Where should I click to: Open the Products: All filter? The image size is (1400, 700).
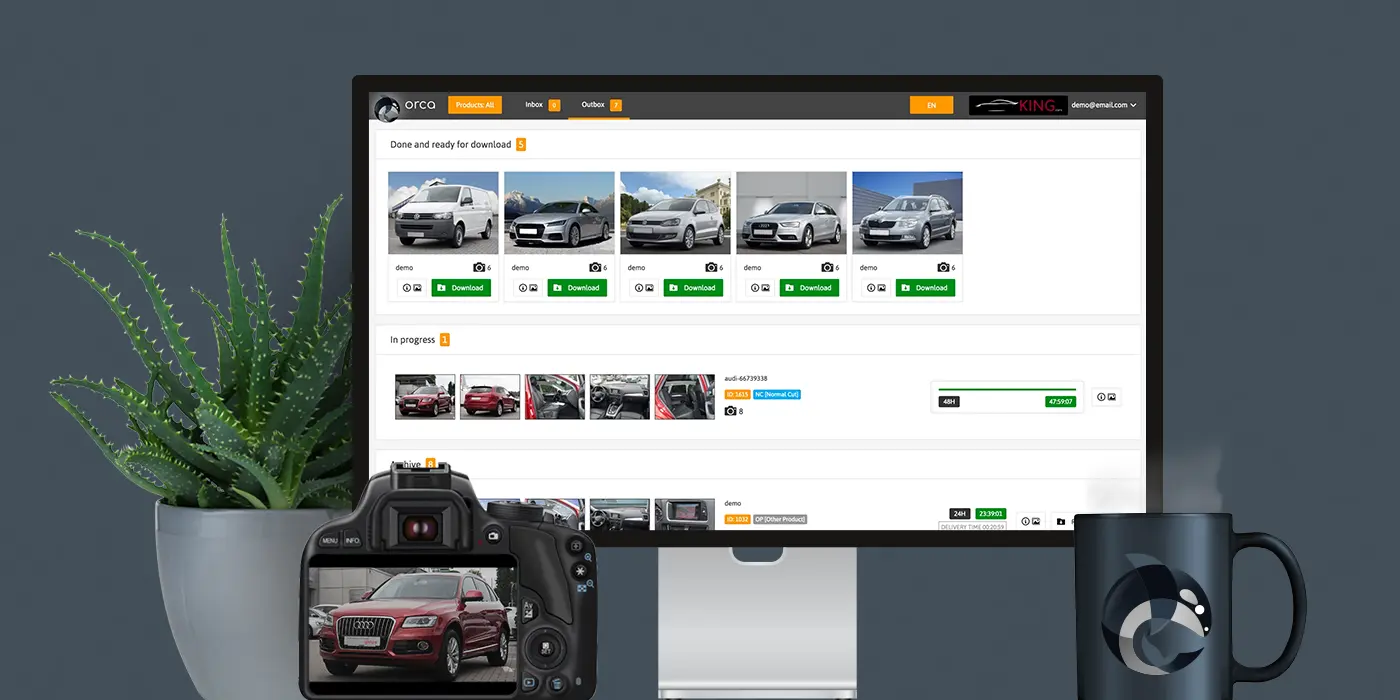tap(475, 105)
